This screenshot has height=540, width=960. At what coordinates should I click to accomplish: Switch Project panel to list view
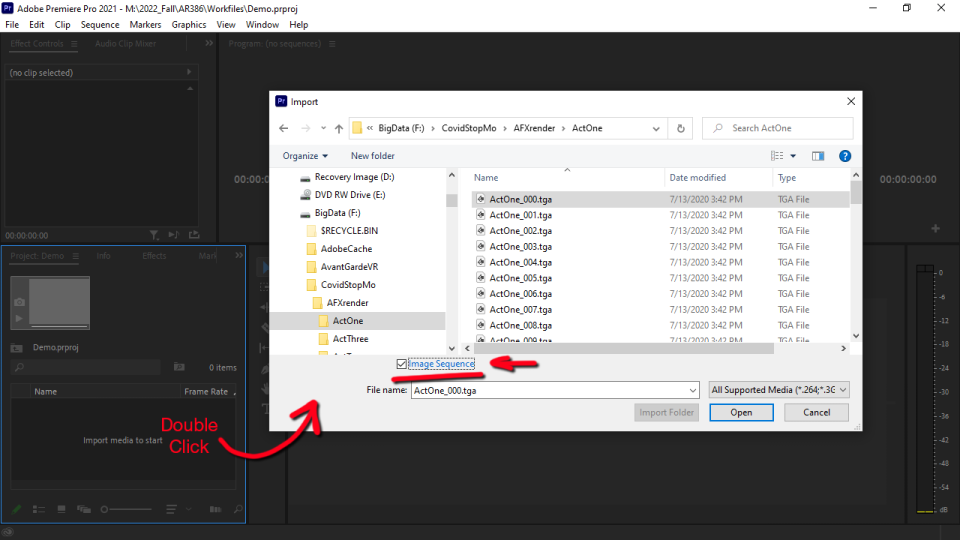pyautogui.click(x=39, y=509)
